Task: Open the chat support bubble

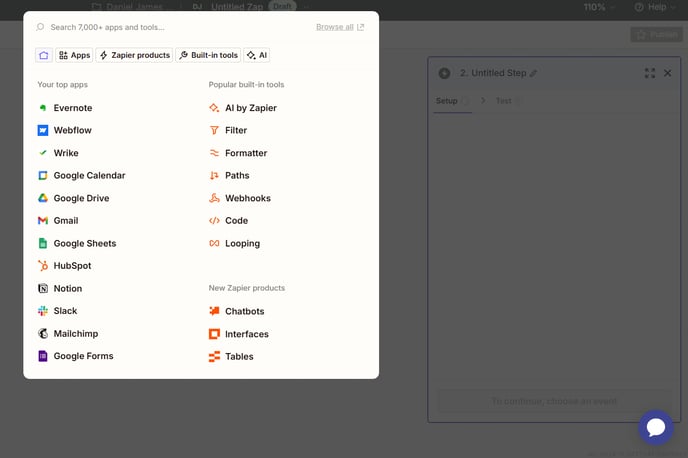Action: pyautogui.click(x=656, y=427)
